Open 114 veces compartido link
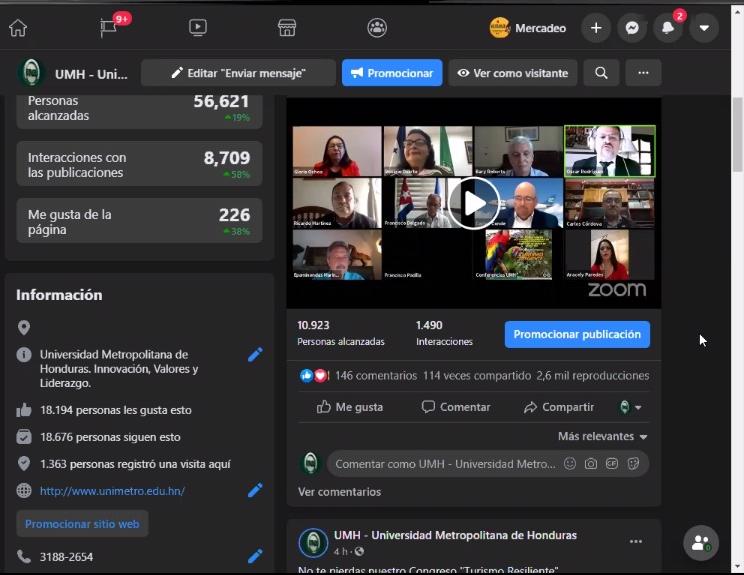 tap(477, 376)
